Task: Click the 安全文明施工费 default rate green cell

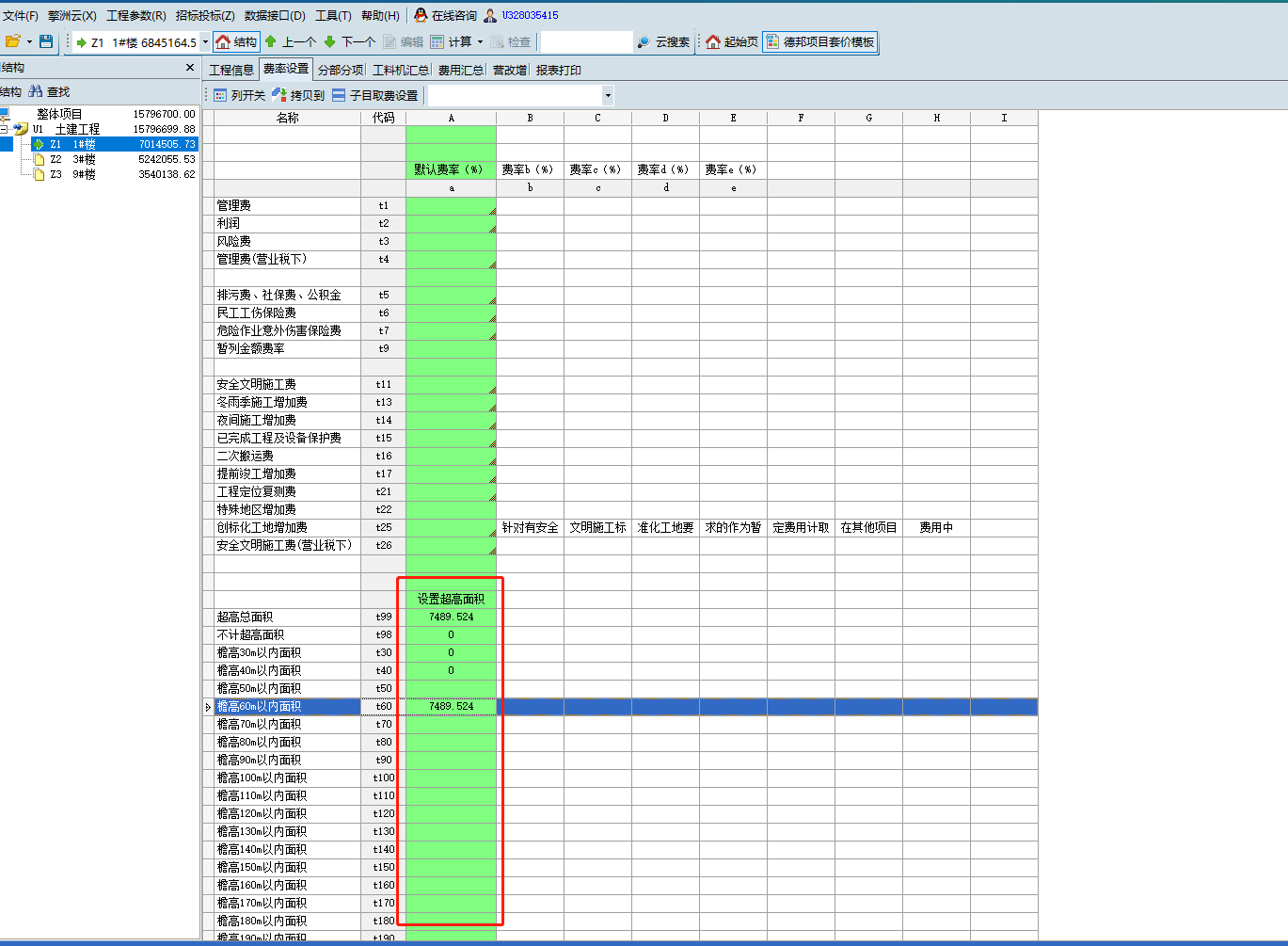Action: [x=451, y=384]
